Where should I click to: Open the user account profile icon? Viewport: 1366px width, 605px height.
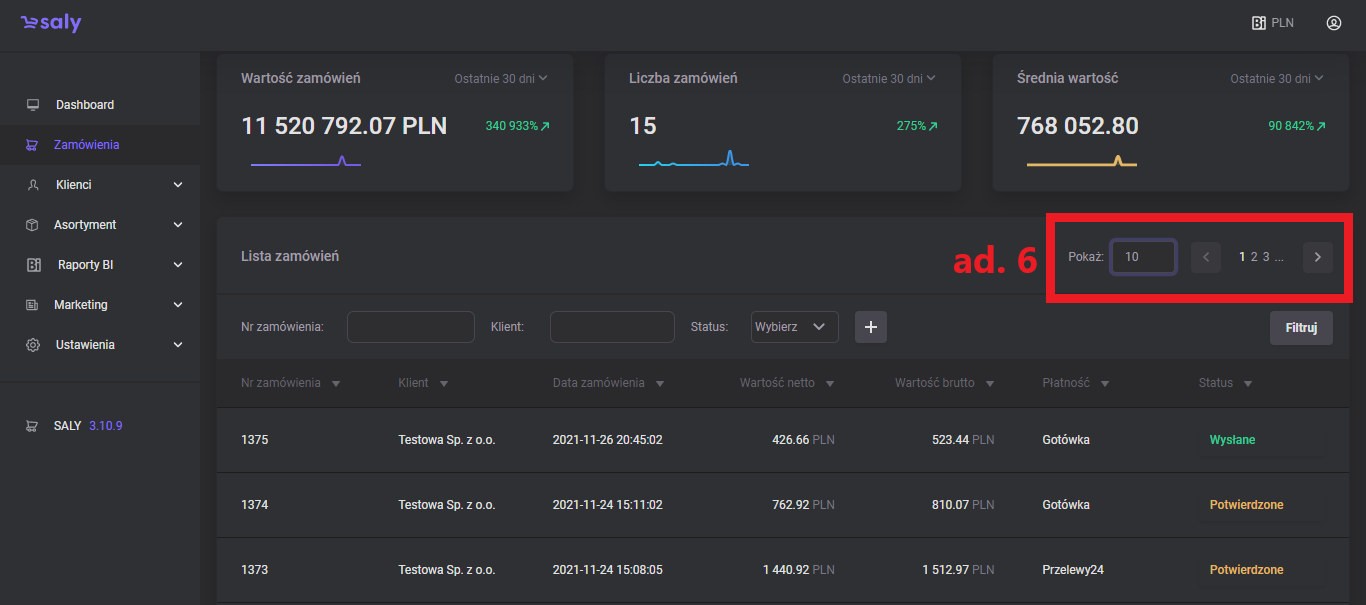(x=1333, y=23)
